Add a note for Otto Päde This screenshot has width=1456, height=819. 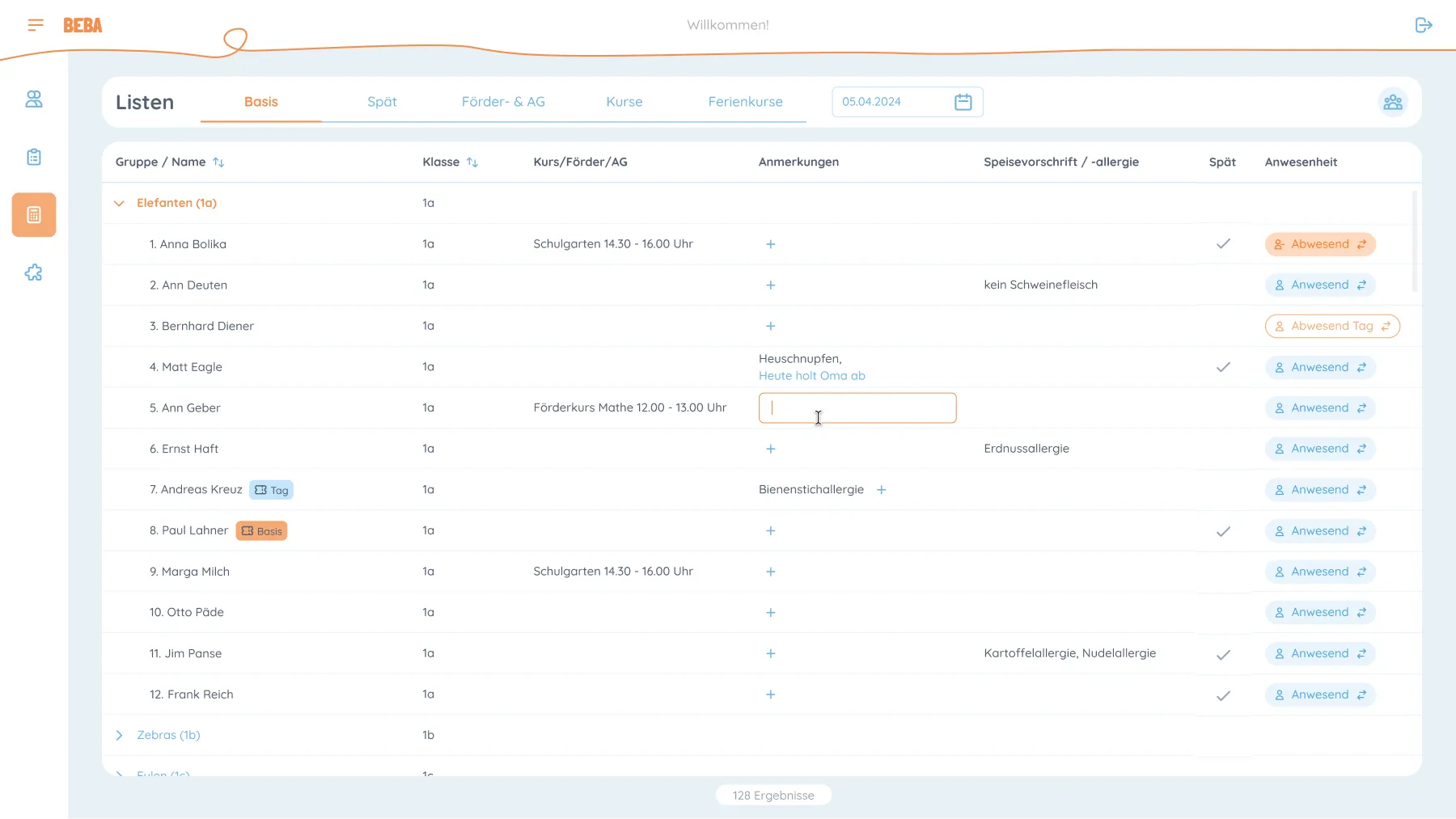(771, 613)
